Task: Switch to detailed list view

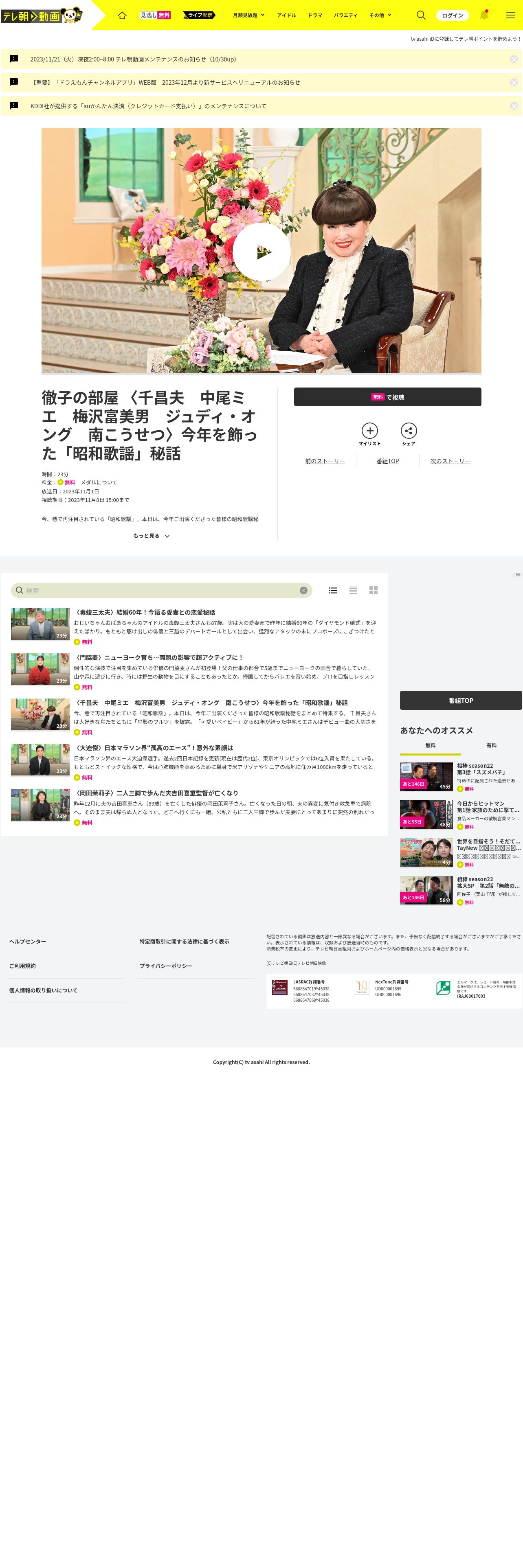Action: 332,590
